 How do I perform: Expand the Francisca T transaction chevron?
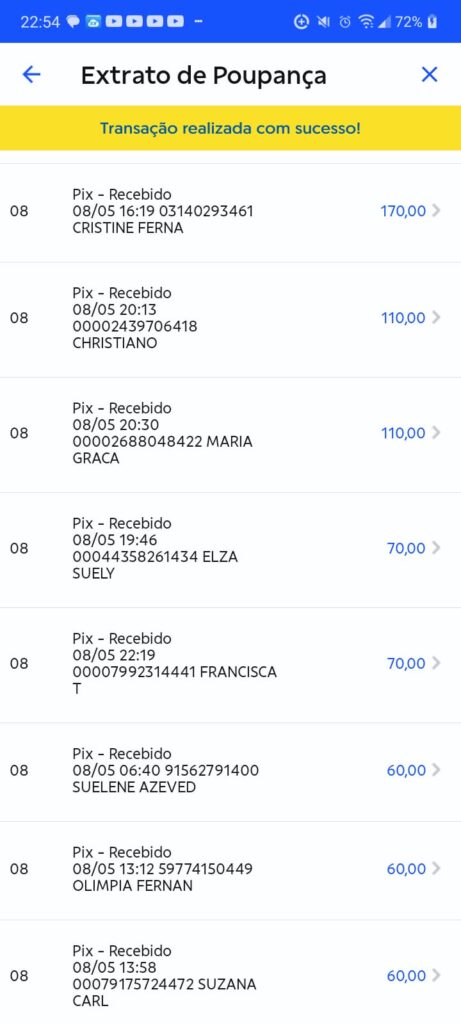tap(437, 664)
